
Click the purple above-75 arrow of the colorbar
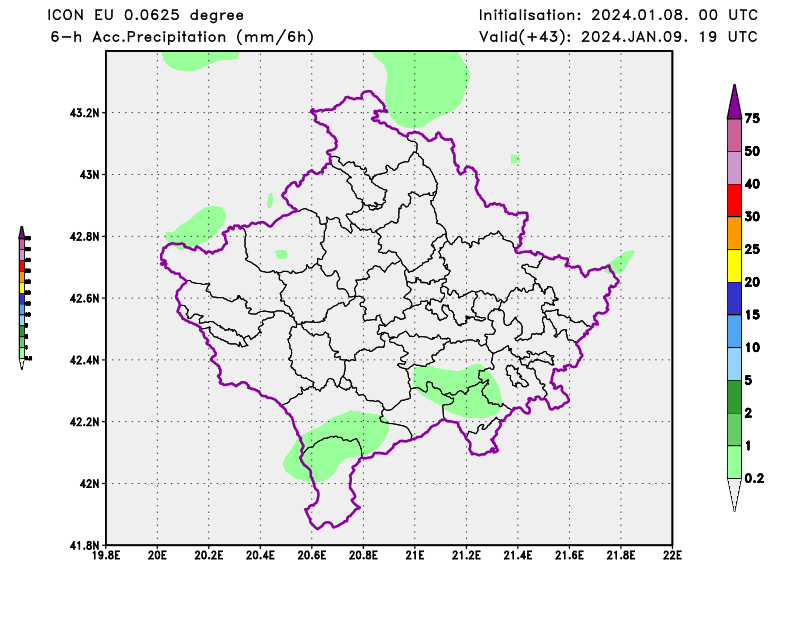point(734,102)
